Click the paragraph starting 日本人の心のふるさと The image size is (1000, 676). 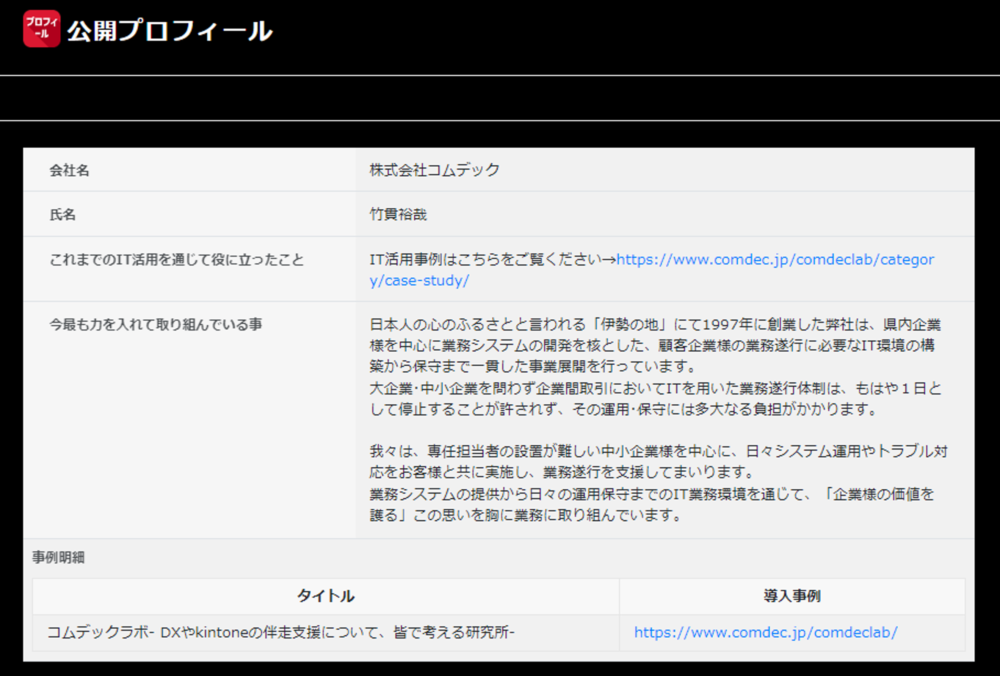656,345
